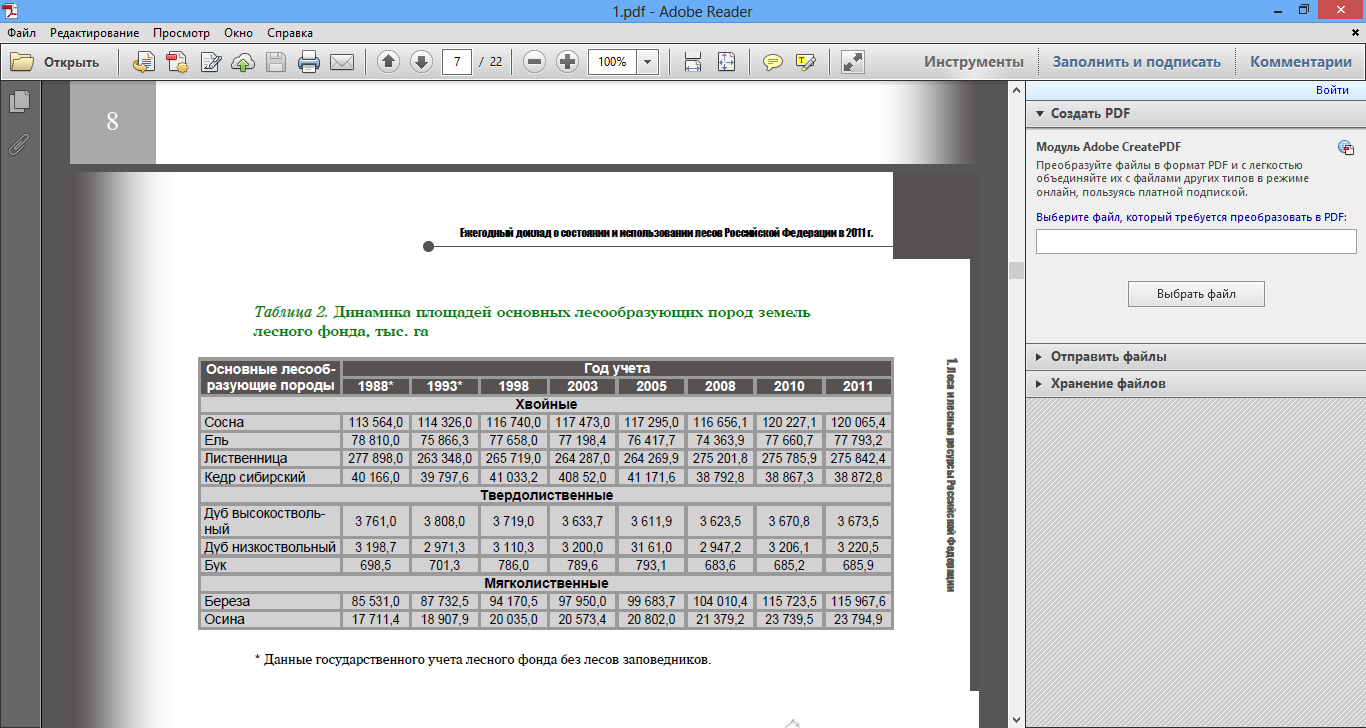The image size is (1366, 728).
Task: Click the file to convert input field
Action: 1196,241
